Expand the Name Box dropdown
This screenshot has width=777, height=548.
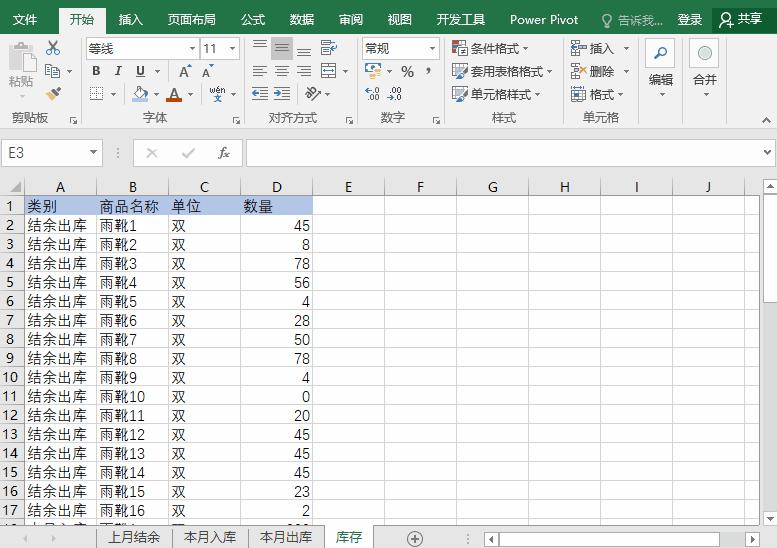point(93,153)
